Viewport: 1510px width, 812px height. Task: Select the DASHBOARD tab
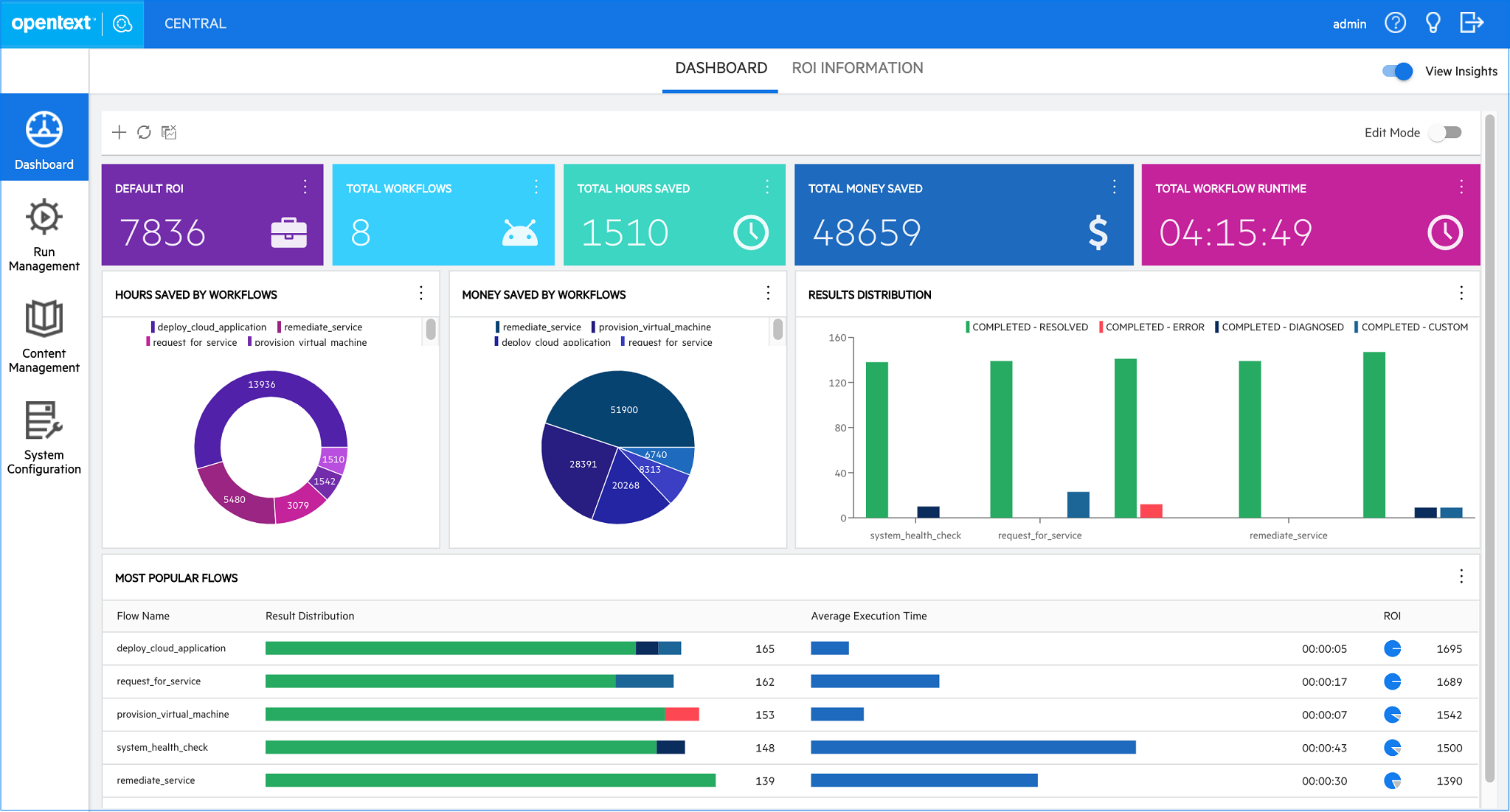pos(720,68)
